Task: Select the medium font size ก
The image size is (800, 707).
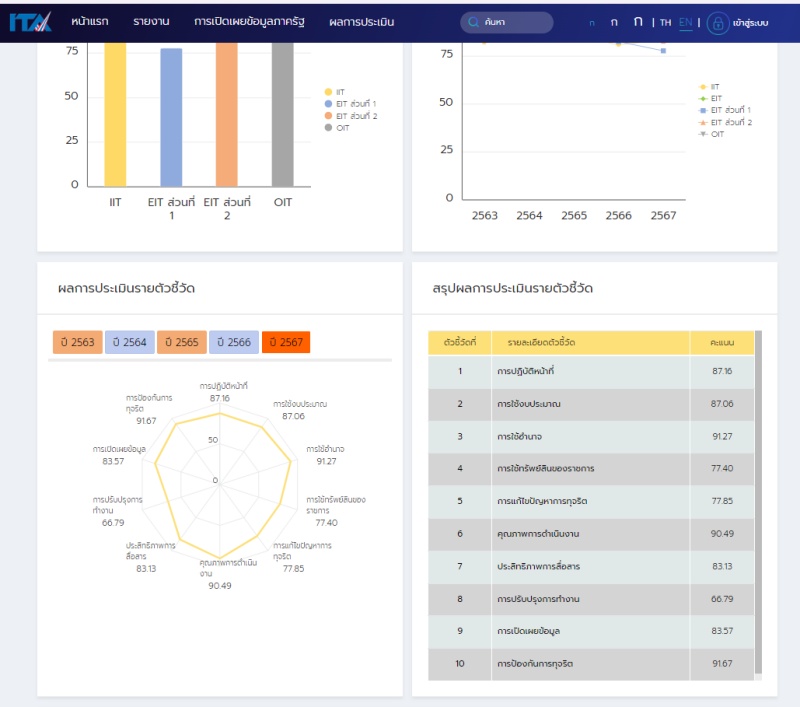Action: [614, 22]
